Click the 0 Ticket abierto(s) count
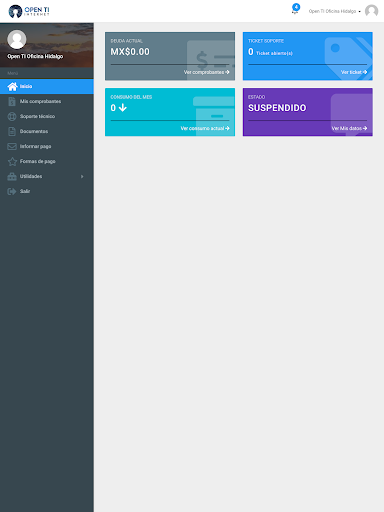384x512 pixels. click(270, 52)
